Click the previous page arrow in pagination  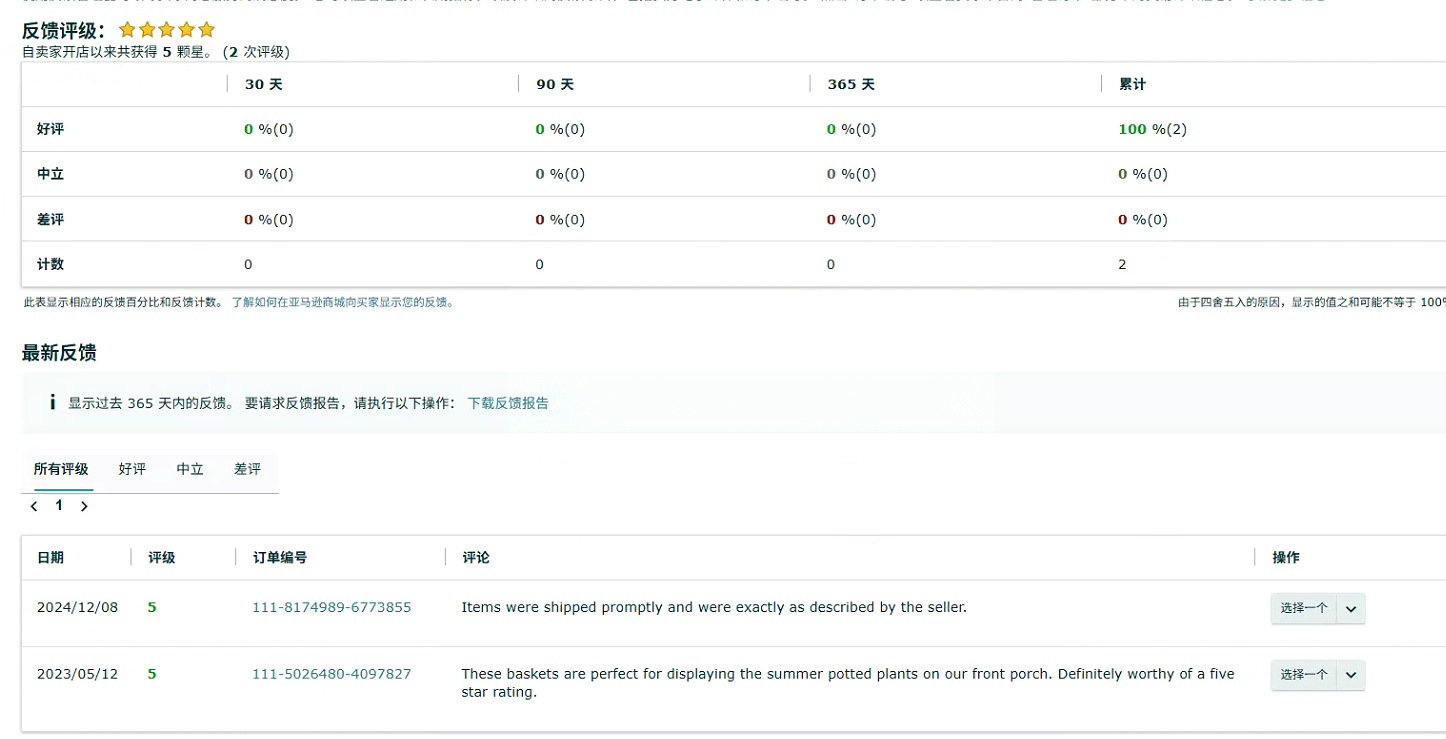point(34,506)
